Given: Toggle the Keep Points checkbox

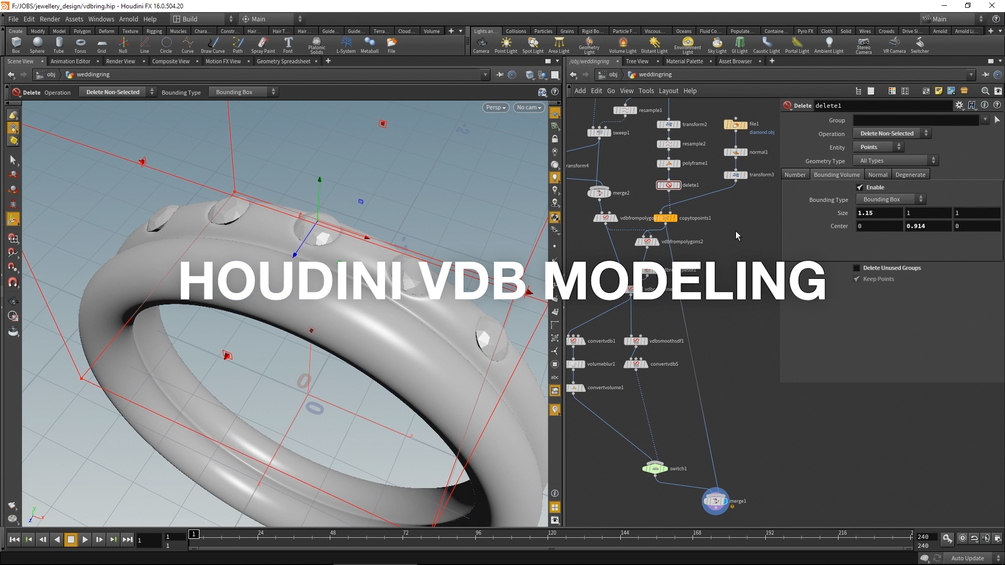Looking at the screenshot, I should pyautogui.click(x=856, y=279).
